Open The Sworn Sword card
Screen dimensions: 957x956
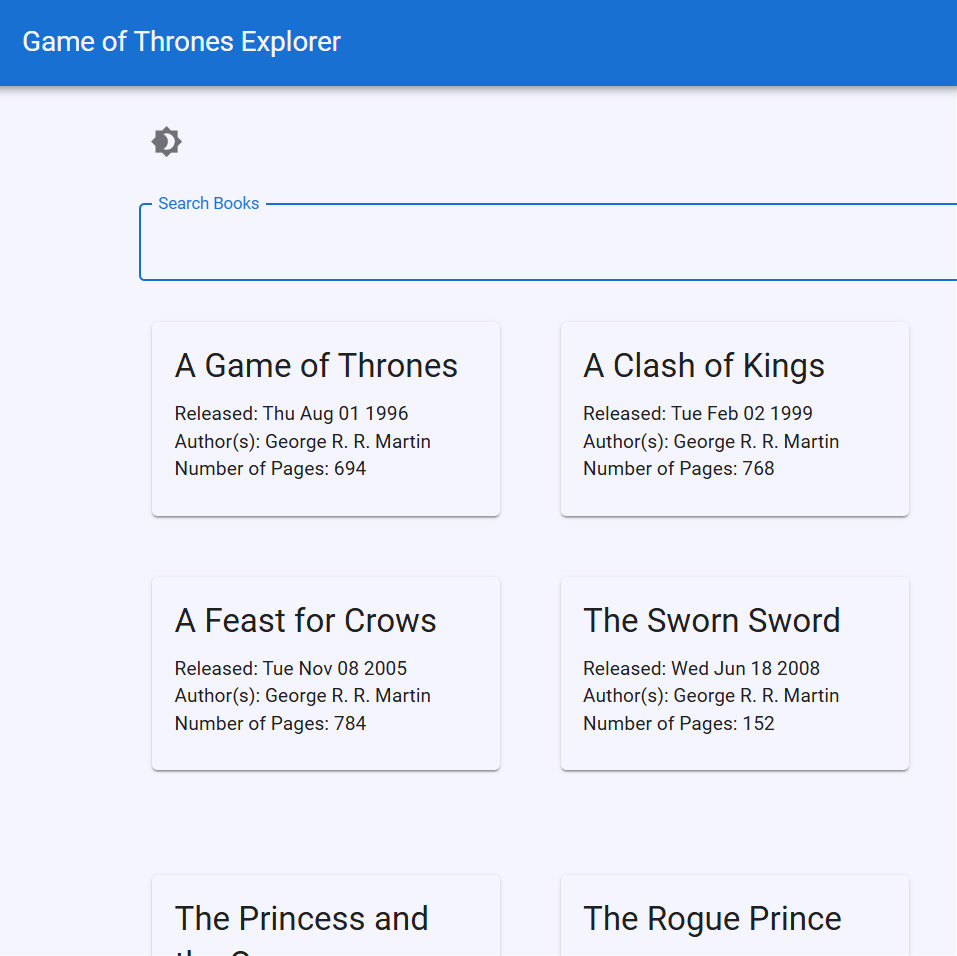coord(734,673)
